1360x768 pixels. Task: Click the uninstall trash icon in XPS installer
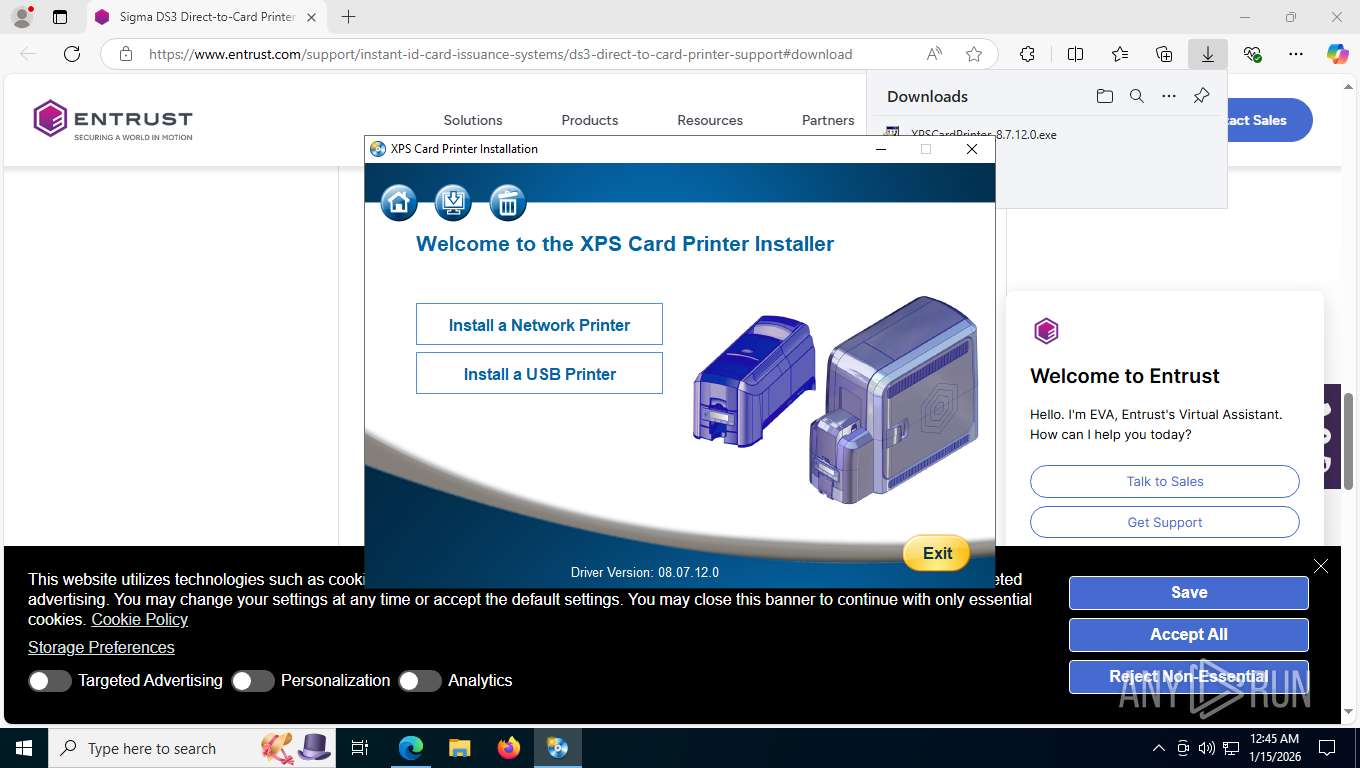508,203
